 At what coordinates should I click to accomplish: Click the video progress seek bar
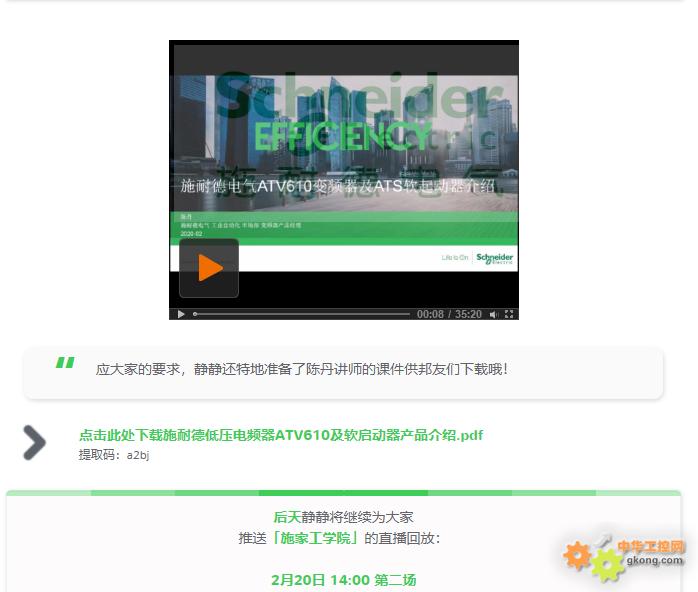[x=300, y=314]
